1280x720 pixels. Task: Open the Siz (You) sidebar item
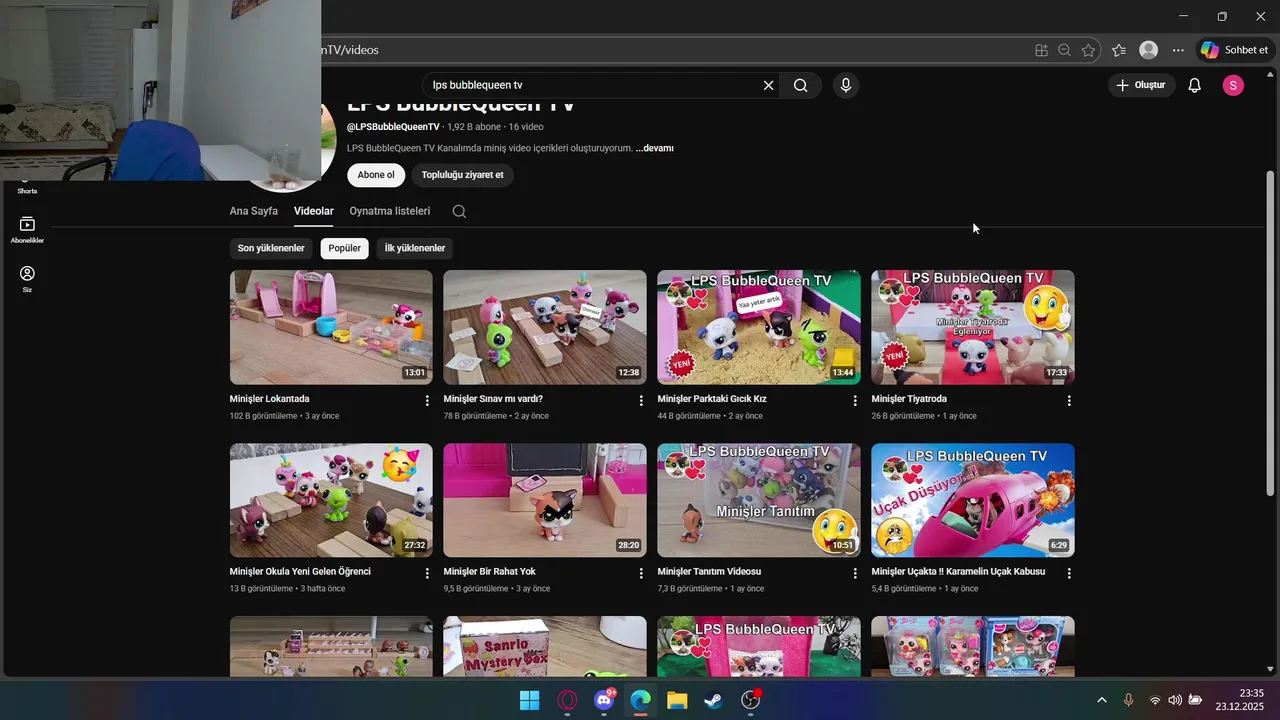tap(27, 279)
